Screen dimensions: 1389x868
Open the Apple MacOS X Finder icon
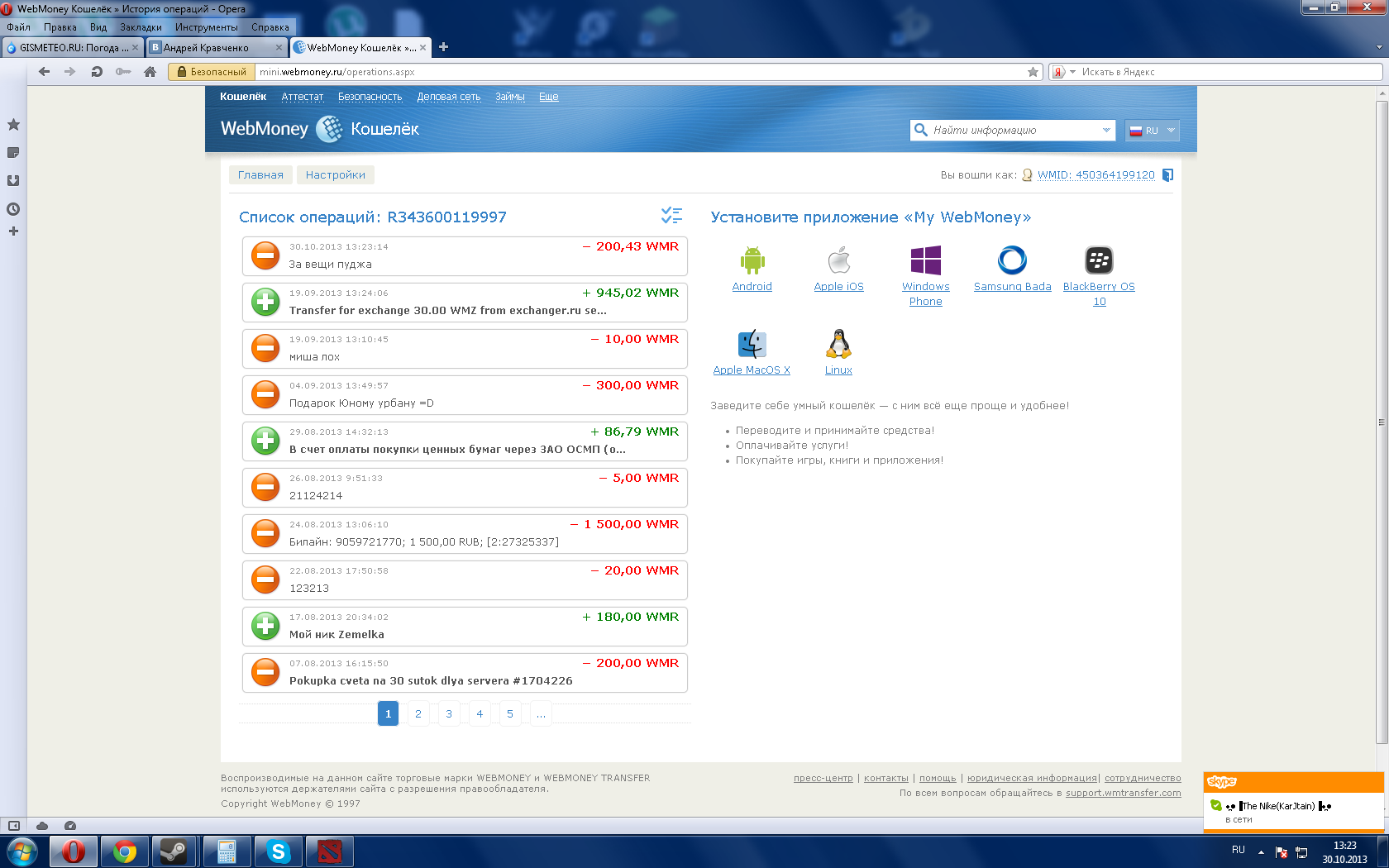(752, 344)
